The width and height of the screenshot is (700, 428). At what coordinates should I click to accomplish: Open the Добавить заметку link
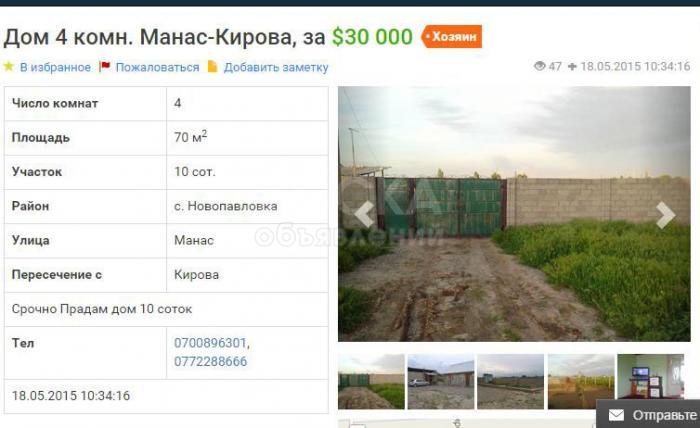[x=276, y=67]
